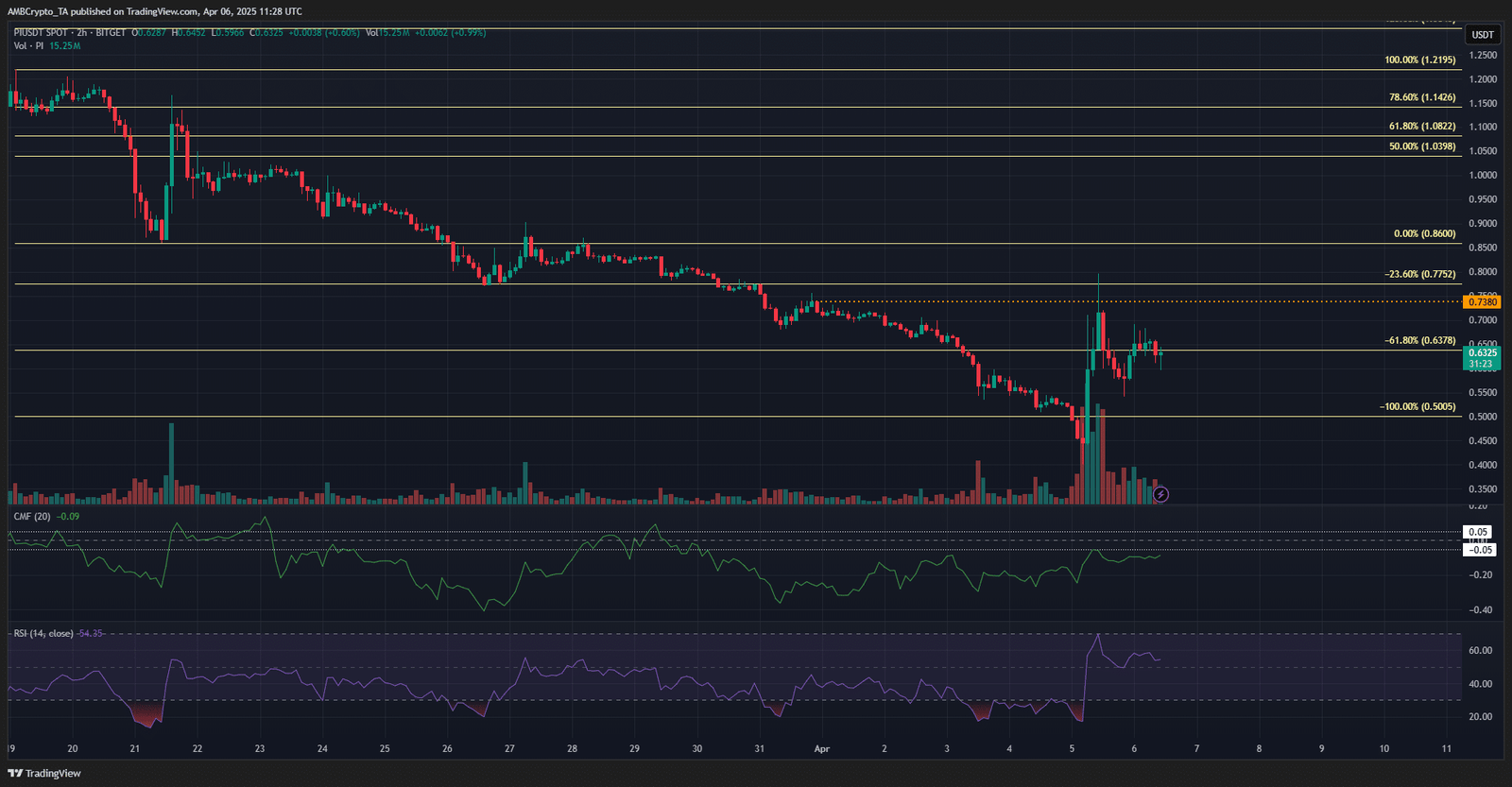Click the CMF 0.05 scale label
The image size is (1512, 787).
click(x=1478, y=532)
